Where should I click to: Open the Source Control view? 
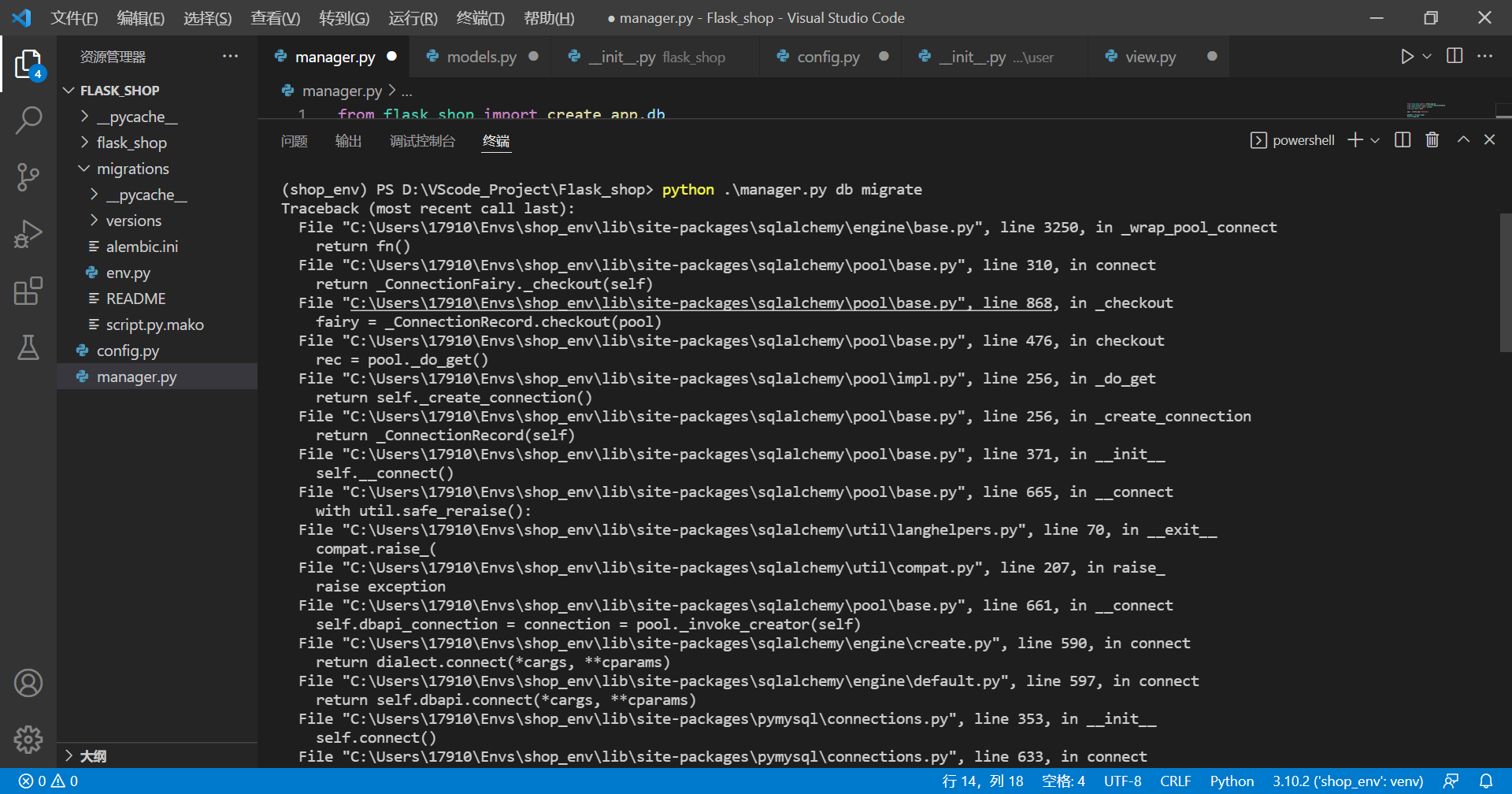pos(28,177)
